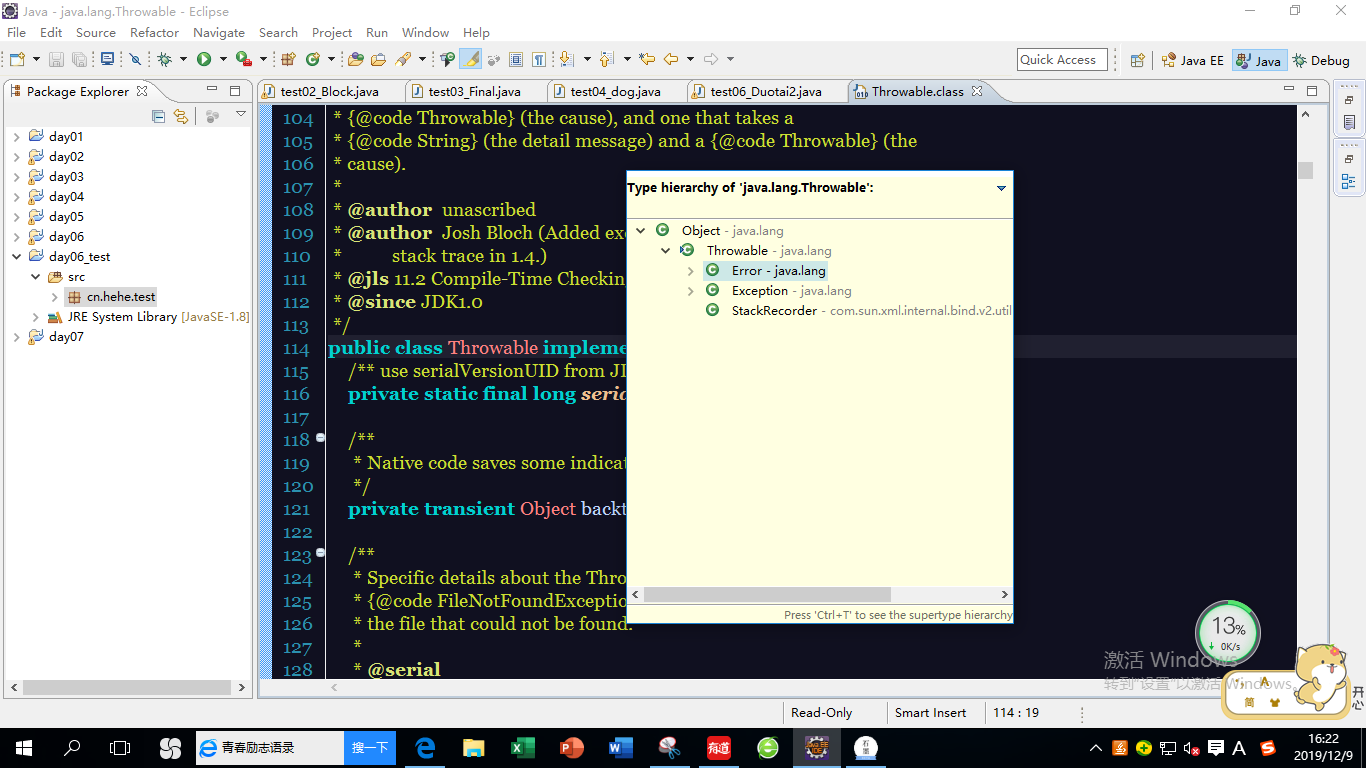Click the Back navigation arrow icon

671,60
